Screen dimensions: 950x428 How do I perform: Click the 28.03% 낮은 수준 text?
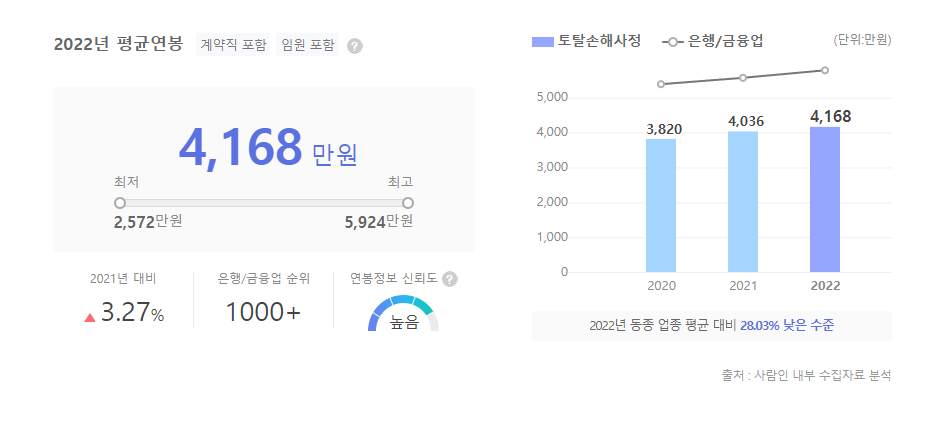787,326
